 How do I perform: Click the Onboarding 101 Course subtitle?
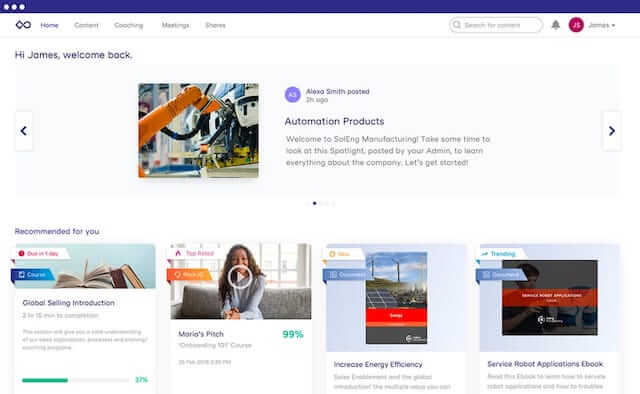tap(215, 345)
